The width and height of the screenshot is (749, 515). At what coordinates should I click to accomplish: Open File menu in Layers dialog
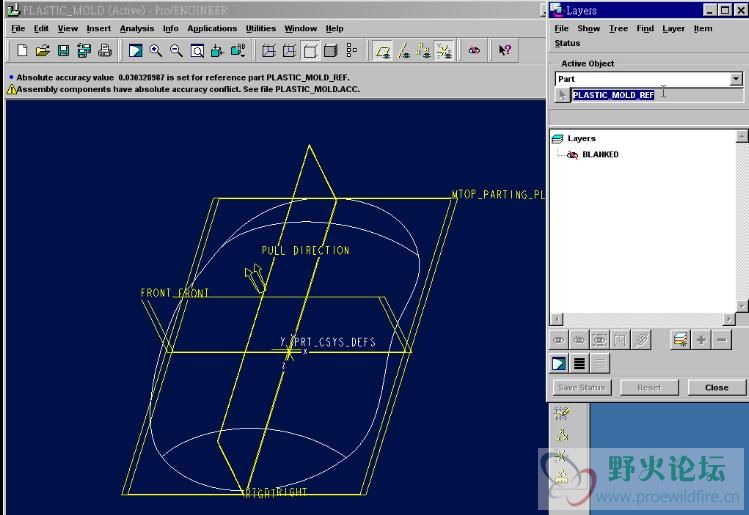[x=561, y=28]
